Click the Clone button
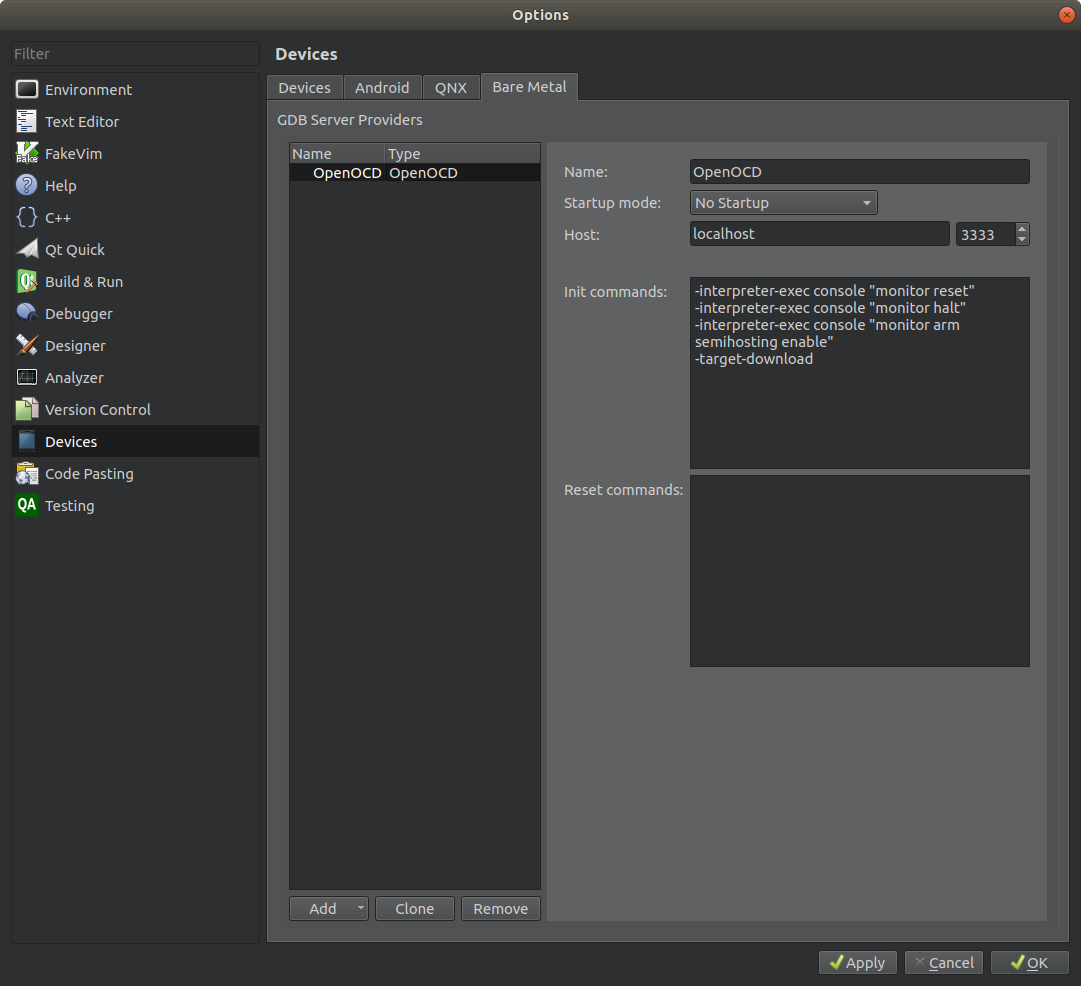Image resolution: width=1081 pixels, height=986 pixels. [415, 909]
